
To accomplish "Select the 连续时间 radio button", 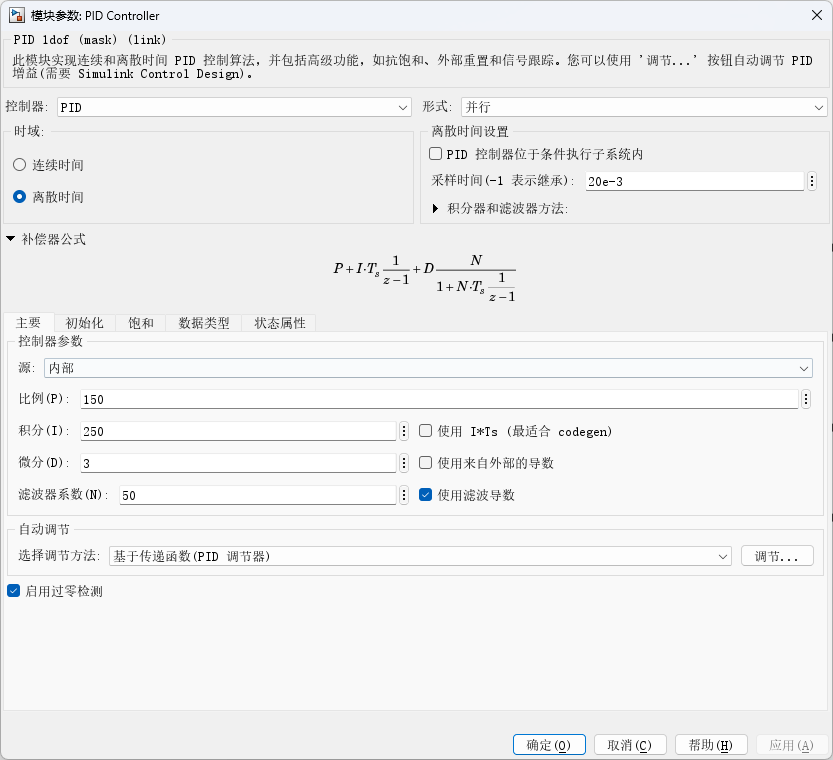I will point(20,165).
